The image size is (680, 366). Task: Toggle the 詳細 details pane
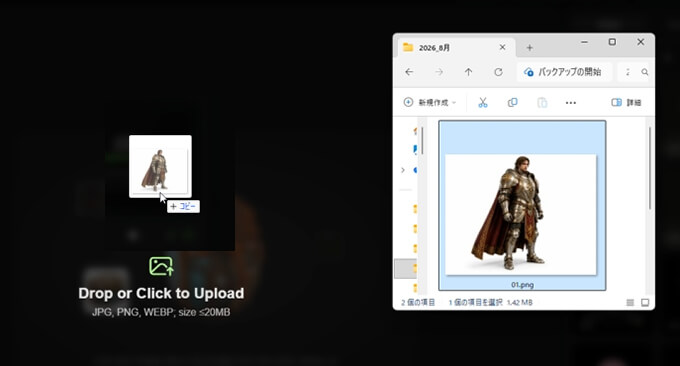[626, 103]
